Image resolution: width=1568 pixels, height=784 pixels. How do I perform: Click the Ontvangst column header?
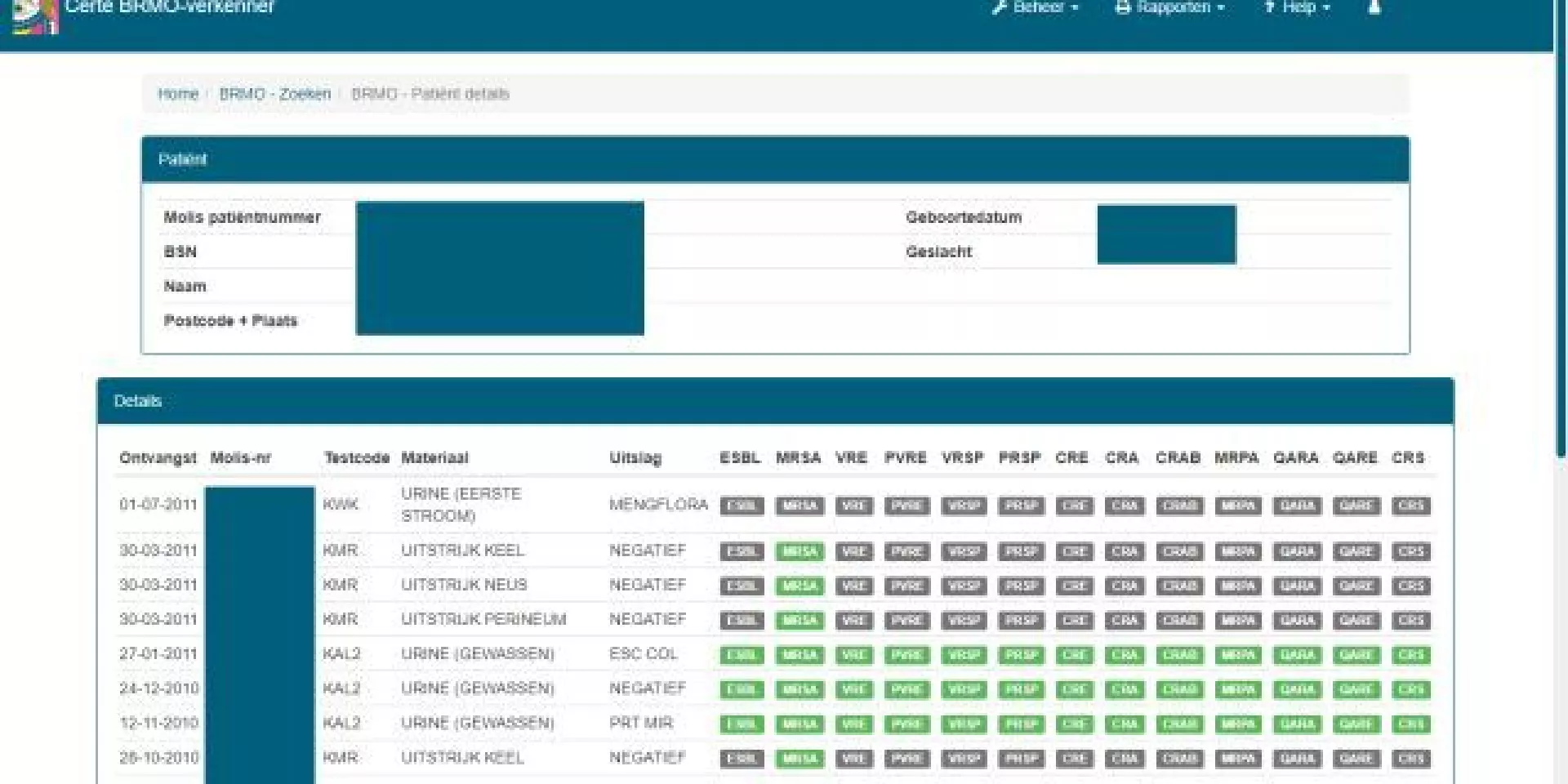pos(158,458)
